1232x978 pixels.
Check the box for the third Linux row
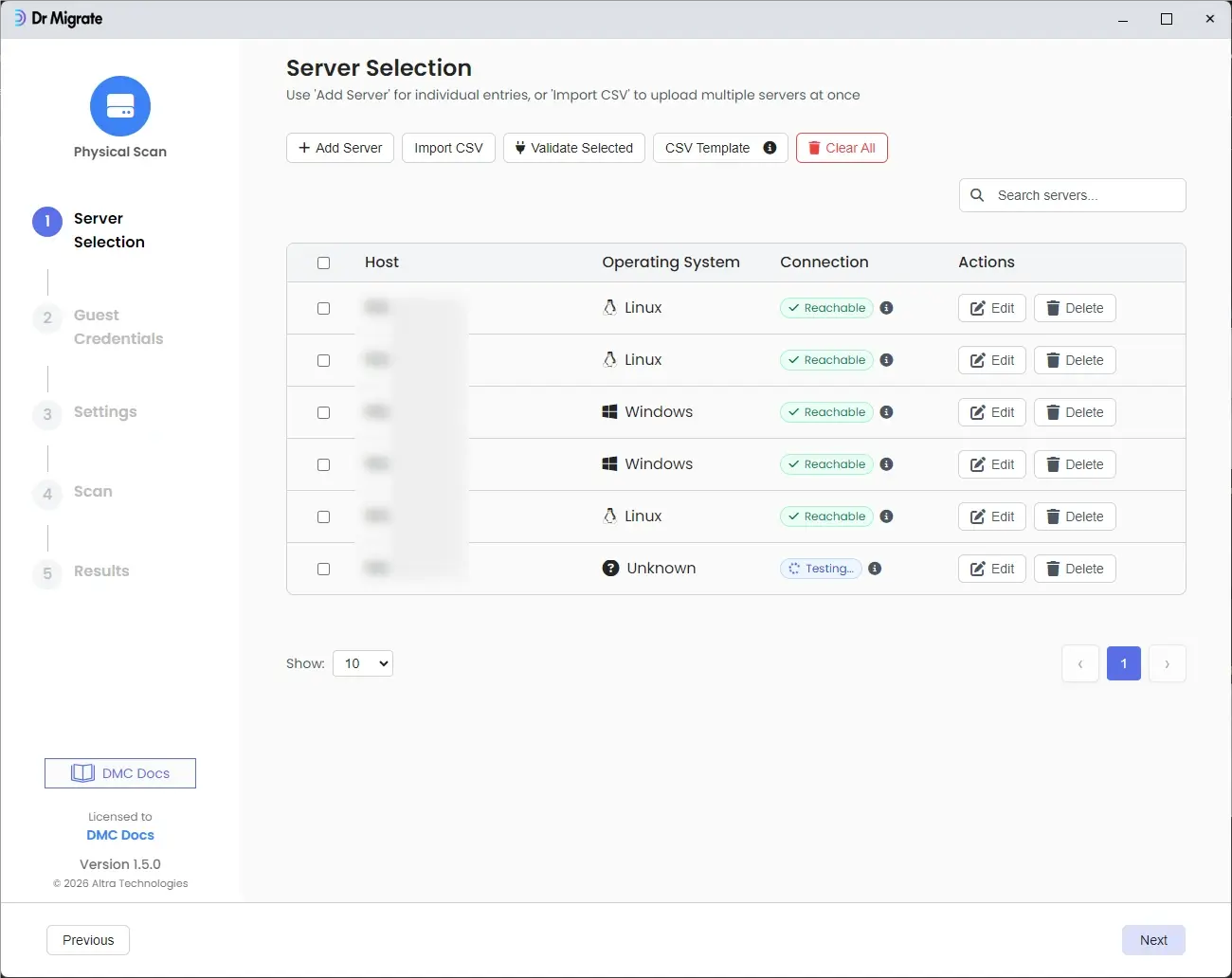(x=323, y=516)
